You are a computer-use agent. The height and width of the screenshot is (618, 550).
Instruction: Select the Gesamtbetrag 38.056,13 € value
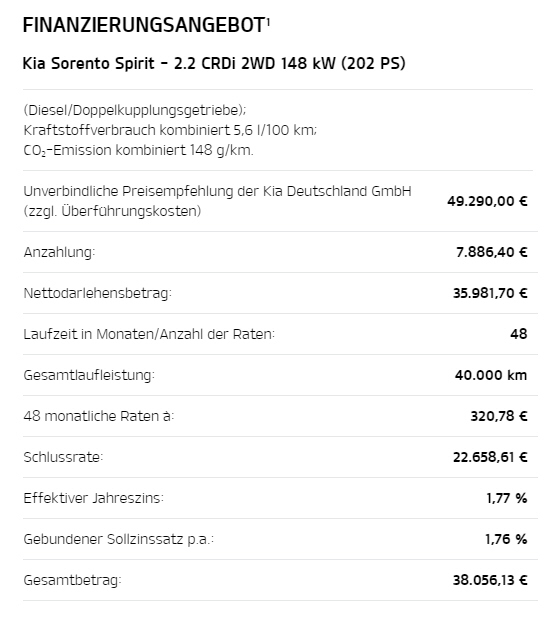pos(490,580)
